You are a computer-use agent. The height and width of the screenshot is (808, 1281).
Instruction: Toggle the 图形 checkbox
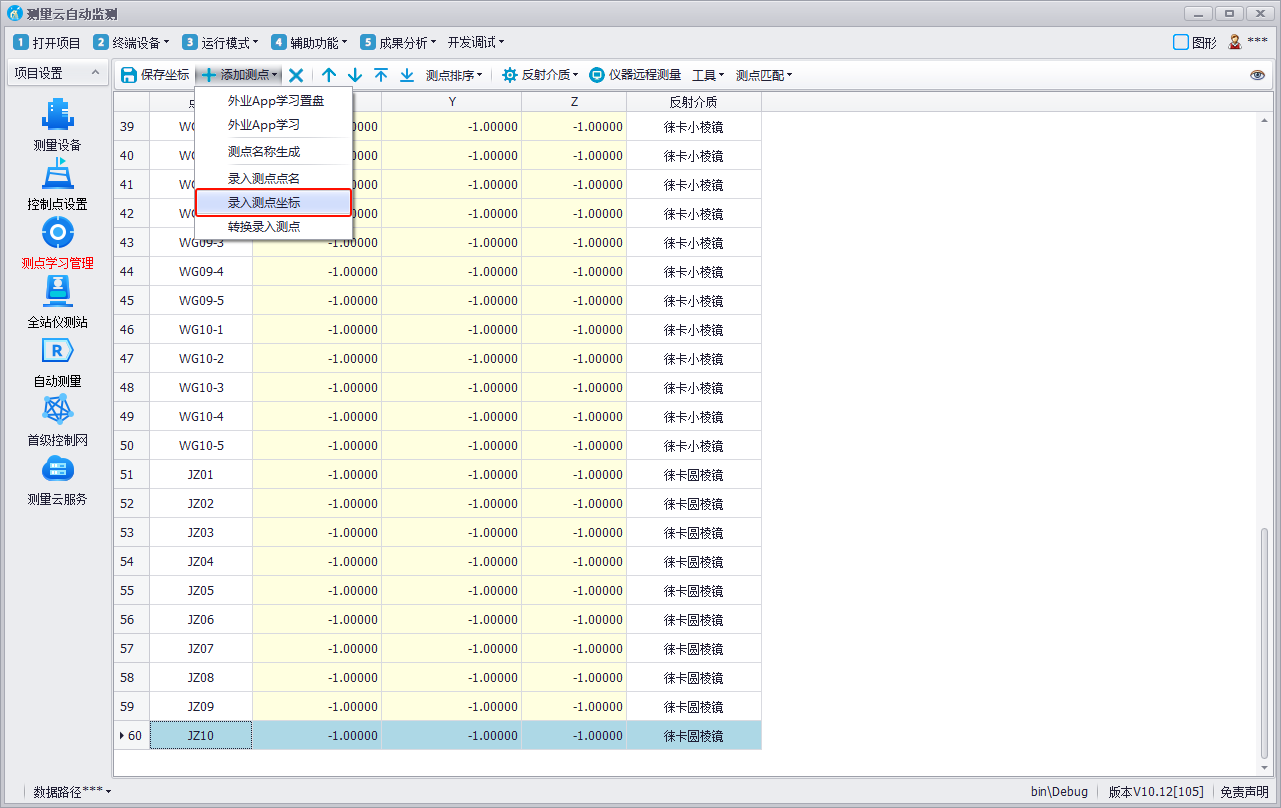(1181, 42)
